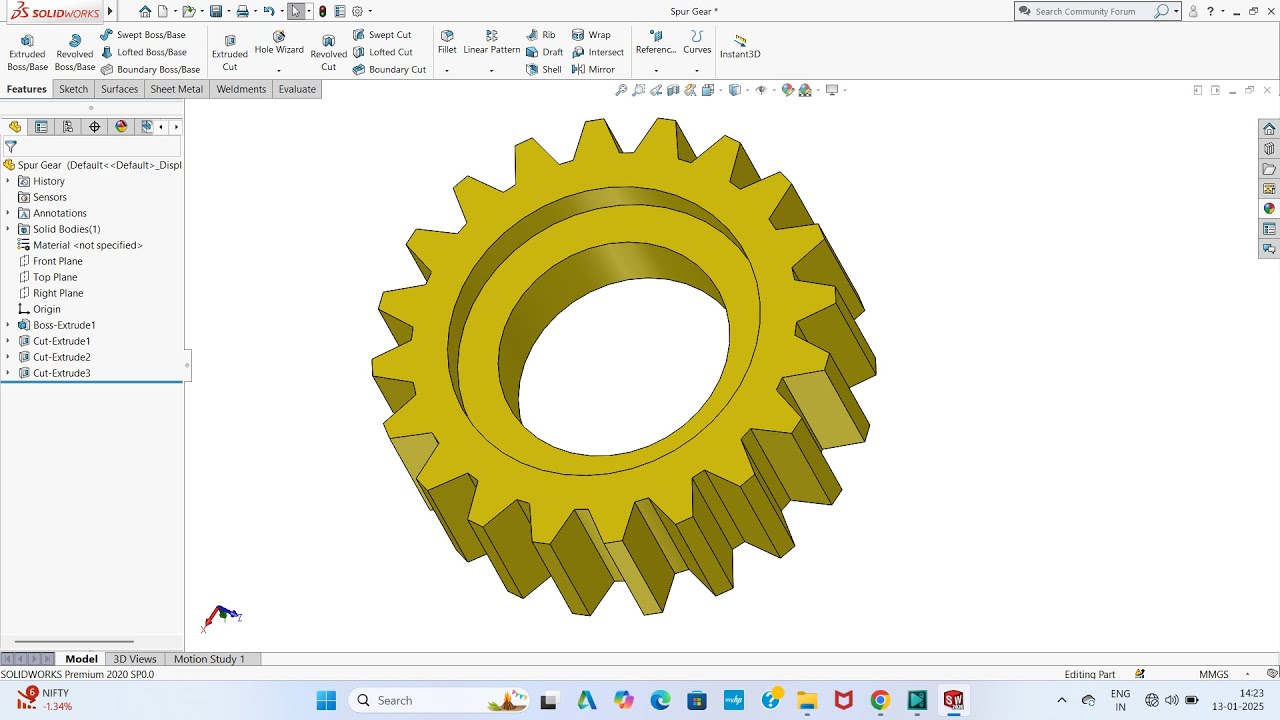1280x720 pixels.
Task: Choose the Swept Boss/Base feature
Action: [x=143, y=35]
